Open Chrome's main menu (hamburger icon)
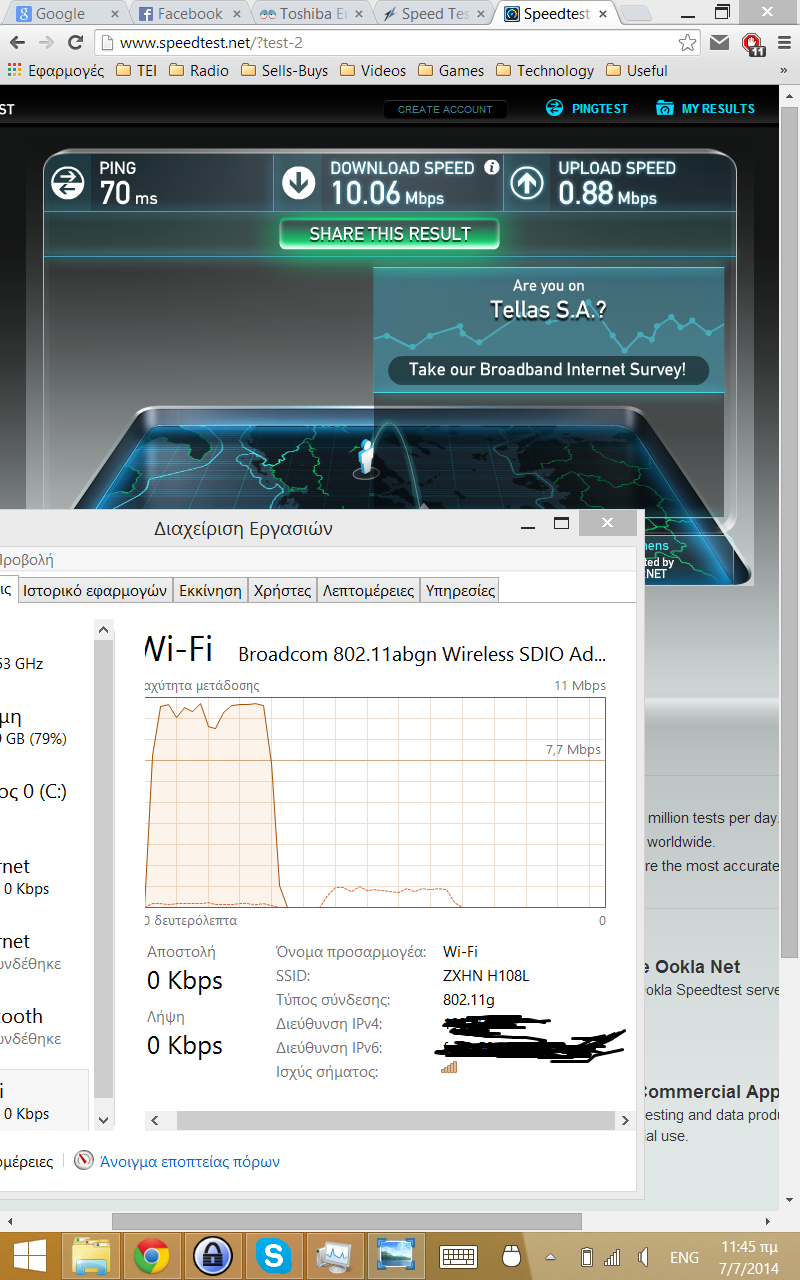The height and width of the screenshot is (1280, 800). tap(786, 43)
